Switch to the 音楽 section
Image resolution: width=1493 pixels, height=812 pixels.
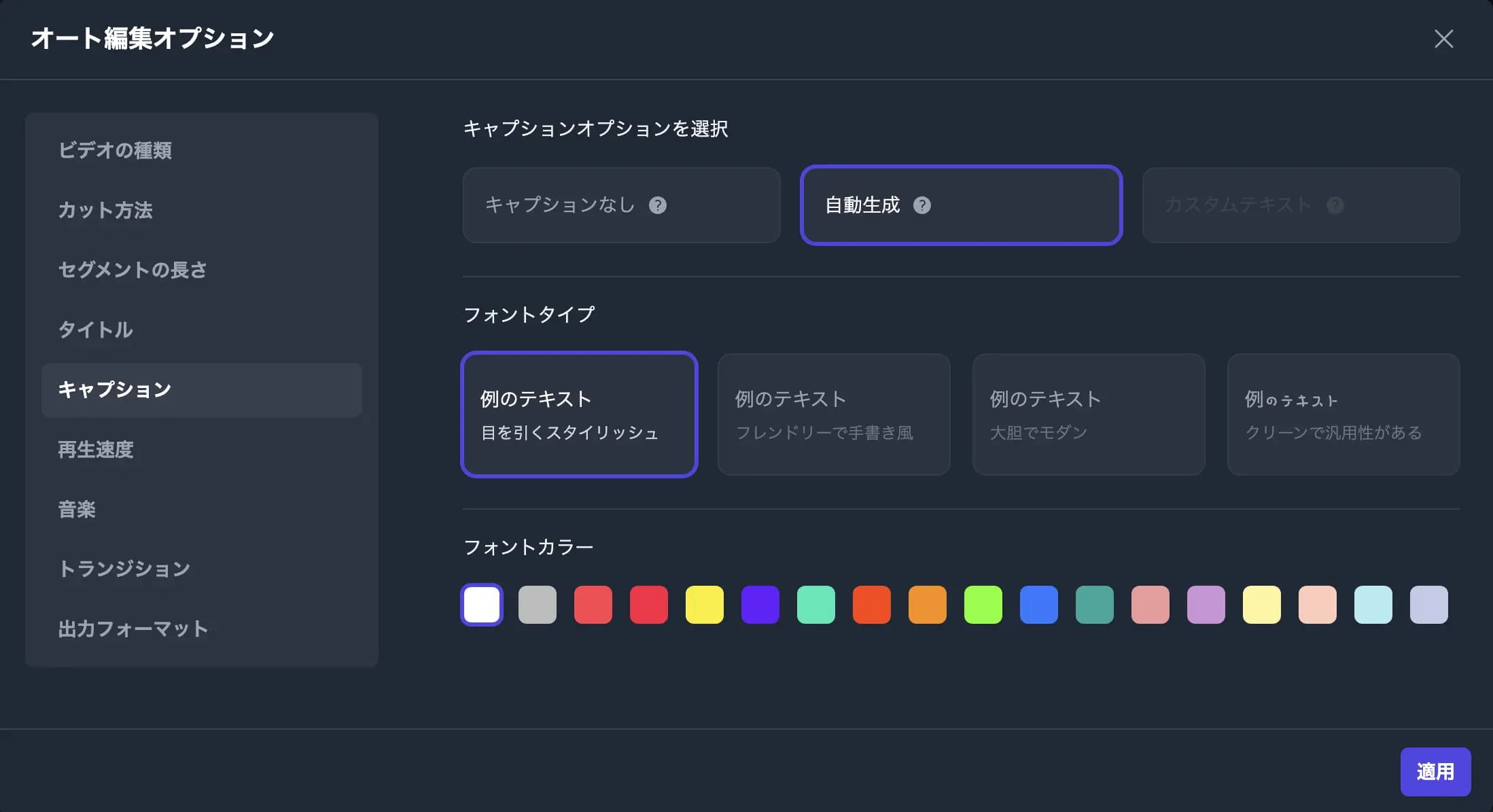point(77,510)
